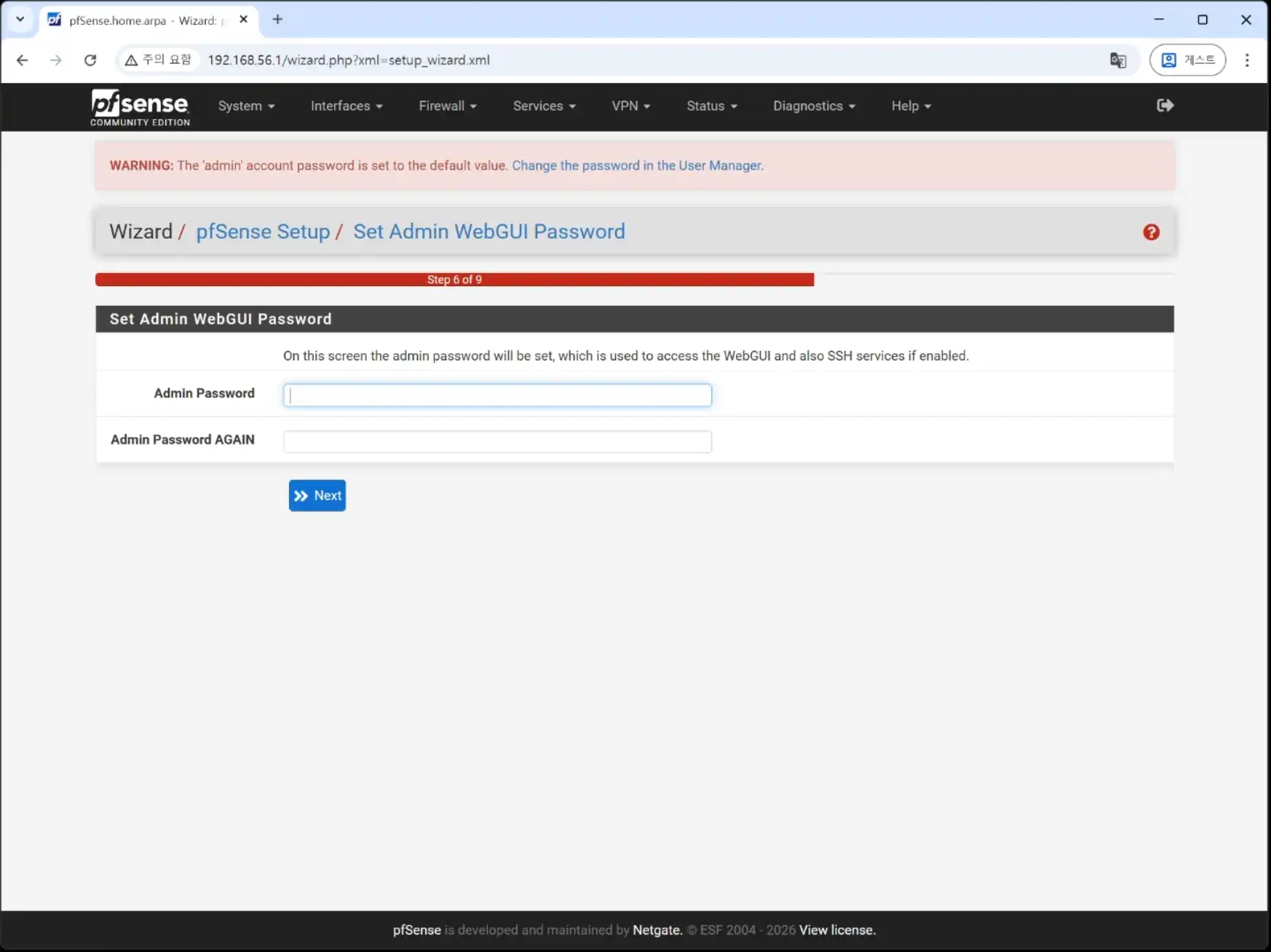Click the pfSense Community Edition logo
This screenshot has width=1271, height=952.
140,107
